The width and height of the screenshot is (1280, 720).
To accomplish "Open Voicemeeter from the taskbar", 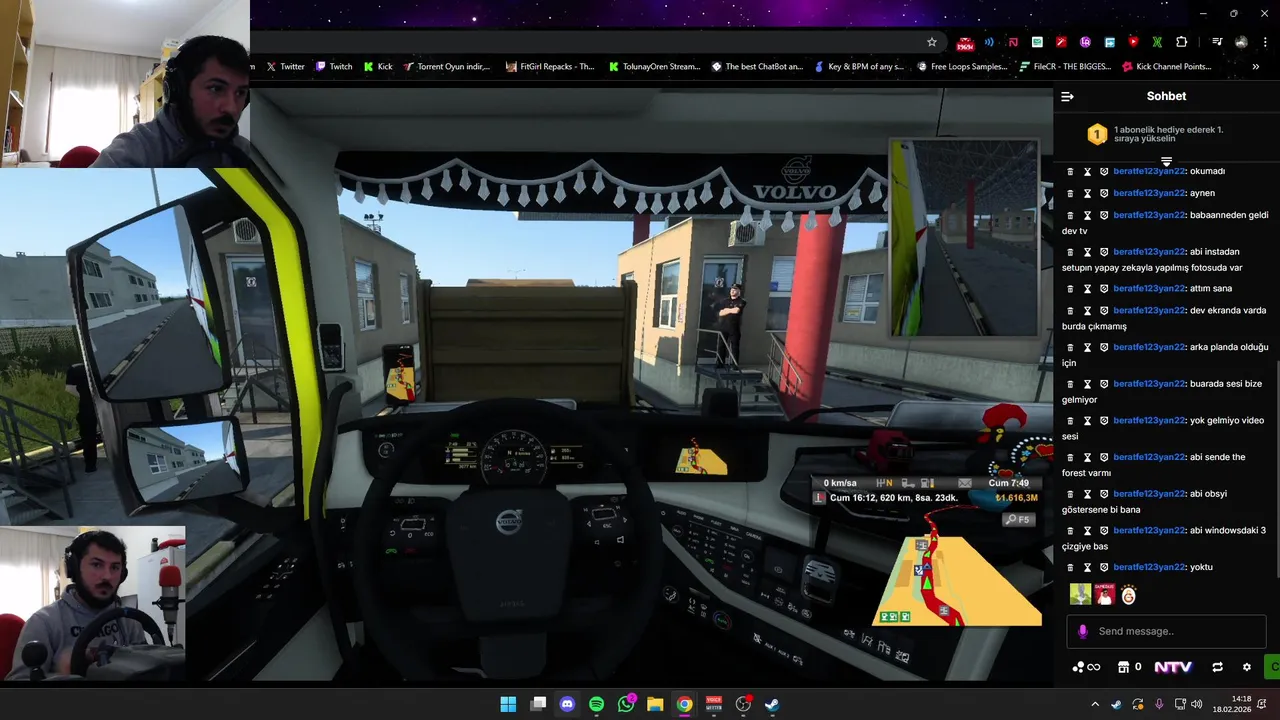I will (x=714, y=704).
